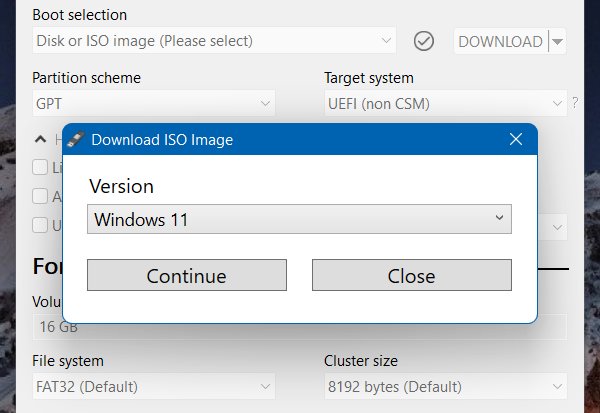Click the DOWNLOAD button

500,41
